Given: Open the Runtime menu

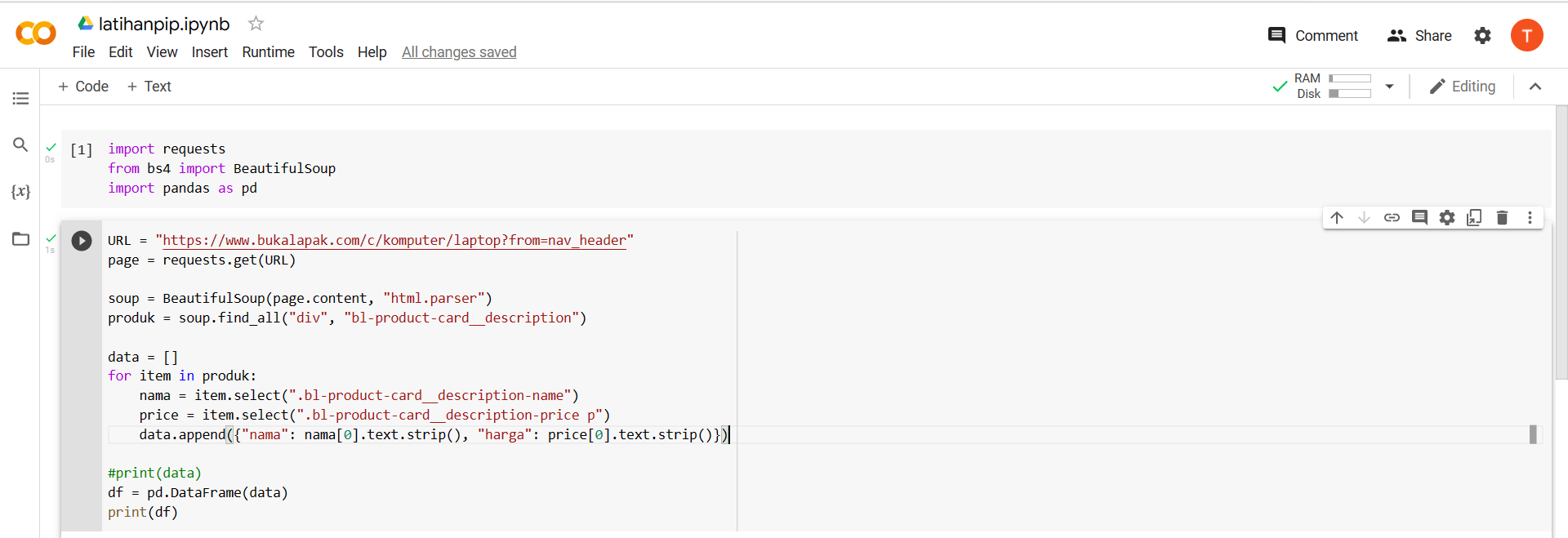Looking at the screenshot, I should point(268,52).
